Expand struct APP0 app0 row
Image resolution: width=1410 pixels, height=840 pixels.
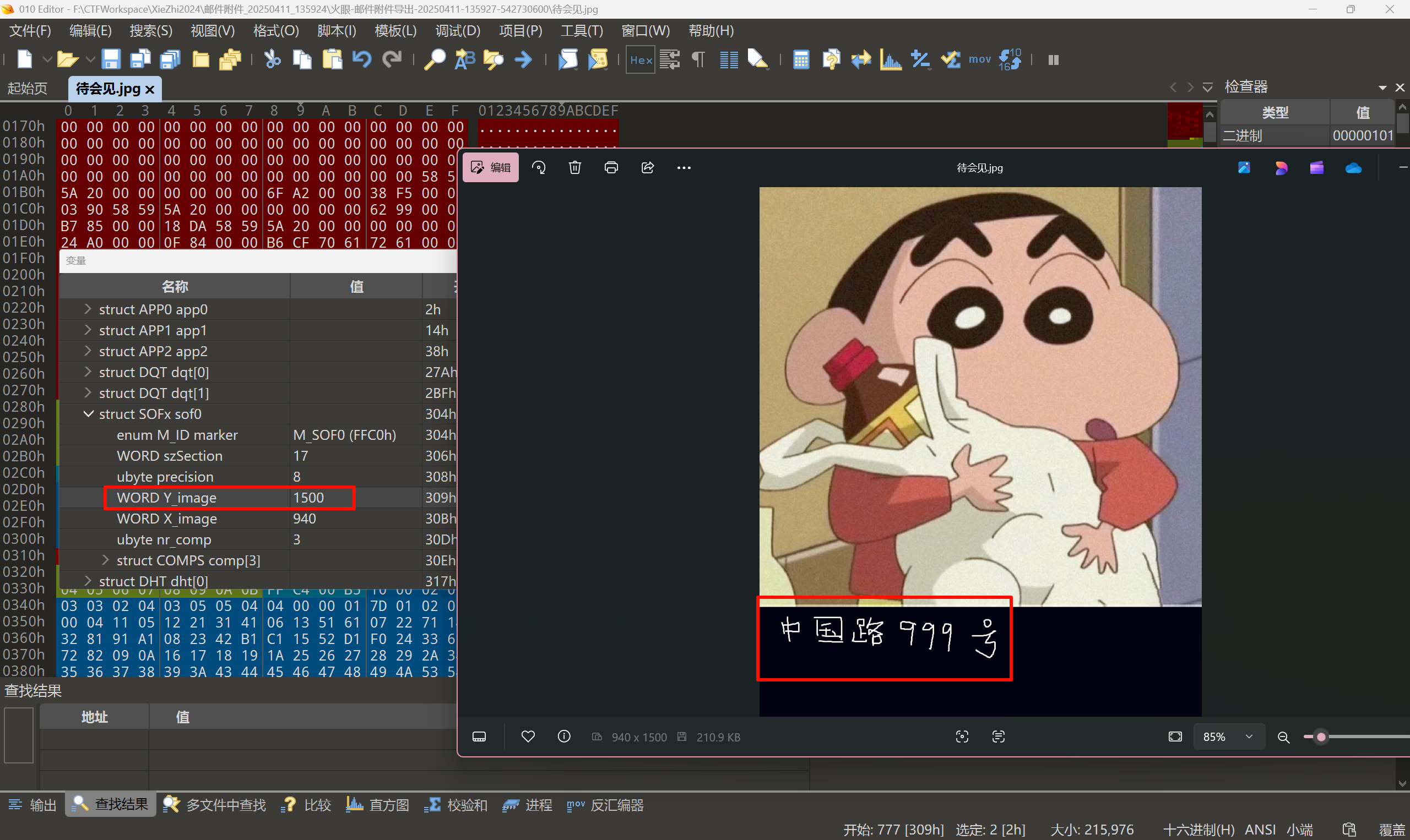pos(88,308)
